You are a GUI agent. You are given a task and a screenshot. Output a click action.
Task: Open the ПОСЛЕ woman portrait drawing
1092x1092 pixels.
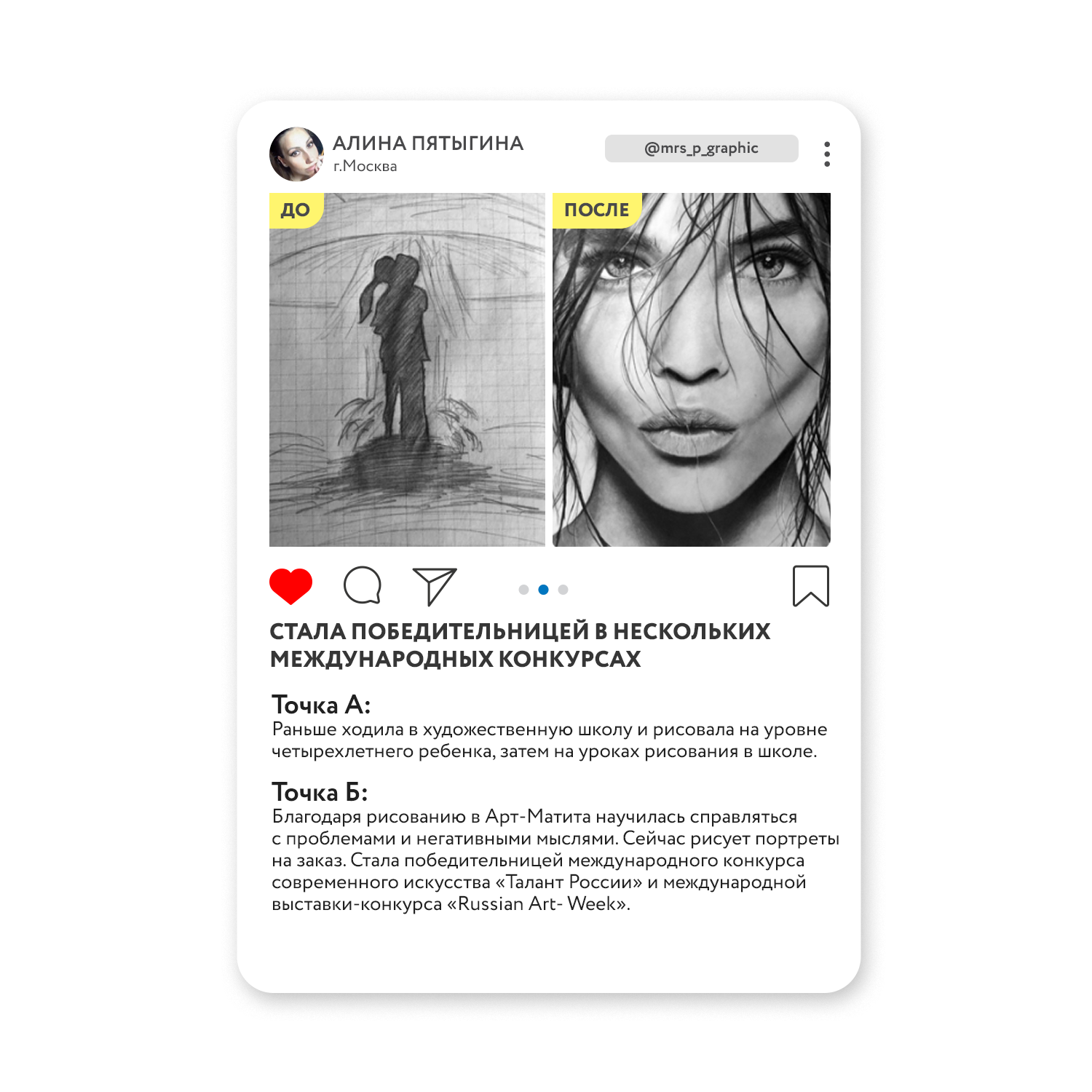pos(692,370)
